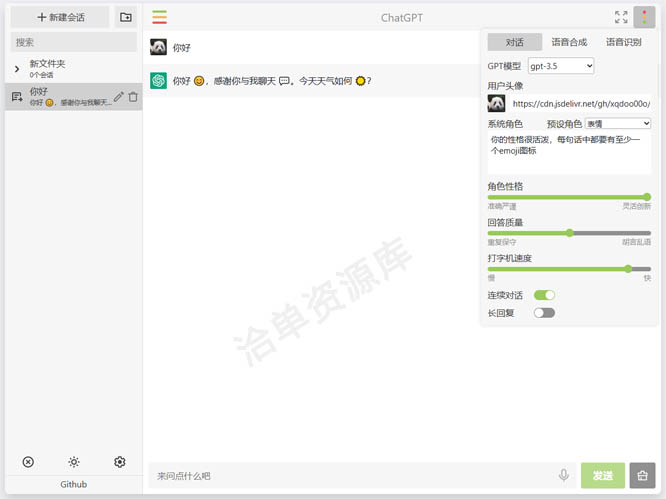Switch to the 语音合成 tab
The image size is (666, 499).
point(569,42)
